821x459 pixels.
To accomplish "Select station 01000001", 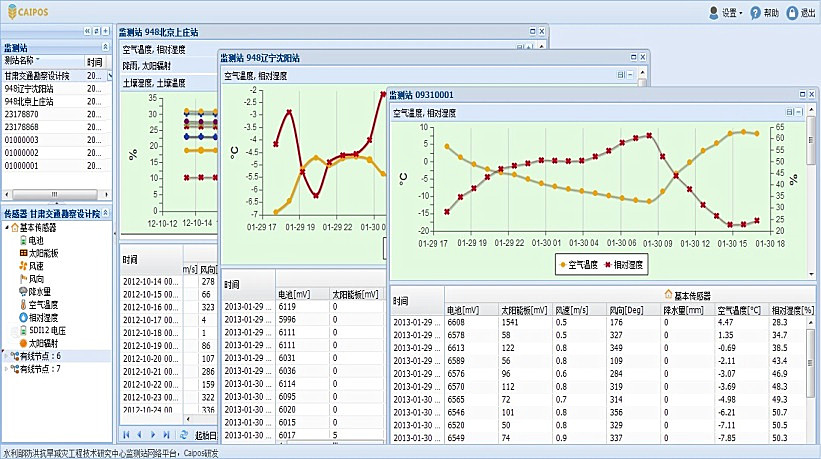I will coord(57,165).
